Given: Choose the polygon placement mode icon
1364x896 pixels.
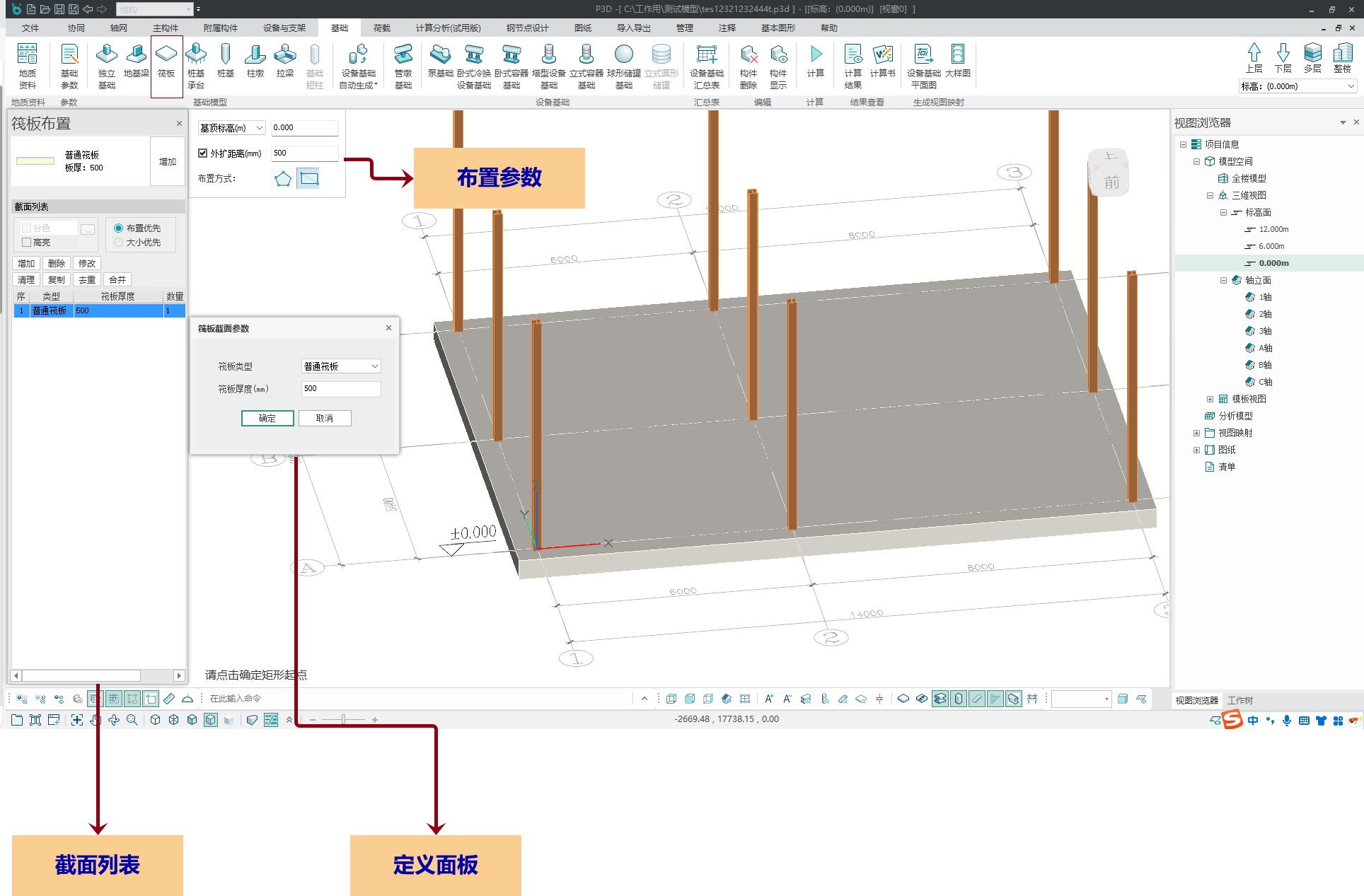Looking at the screenshot, I should tap(283, 178).
